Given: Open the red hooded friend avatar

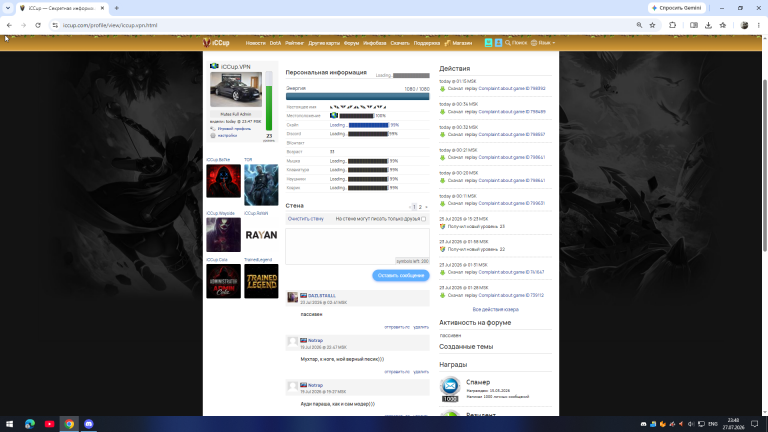Looking at the screenshot, I should coord(223,181).
